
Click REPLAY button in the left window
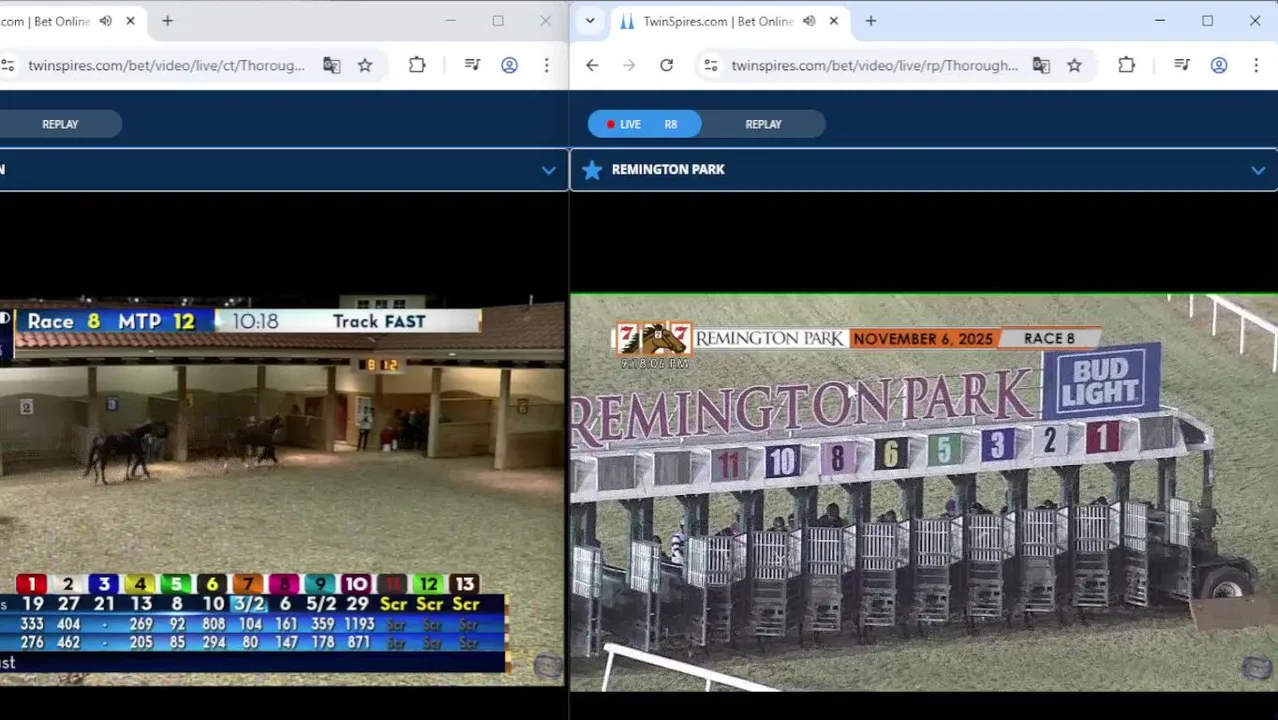pyautogui.click(x=60, y=124)
